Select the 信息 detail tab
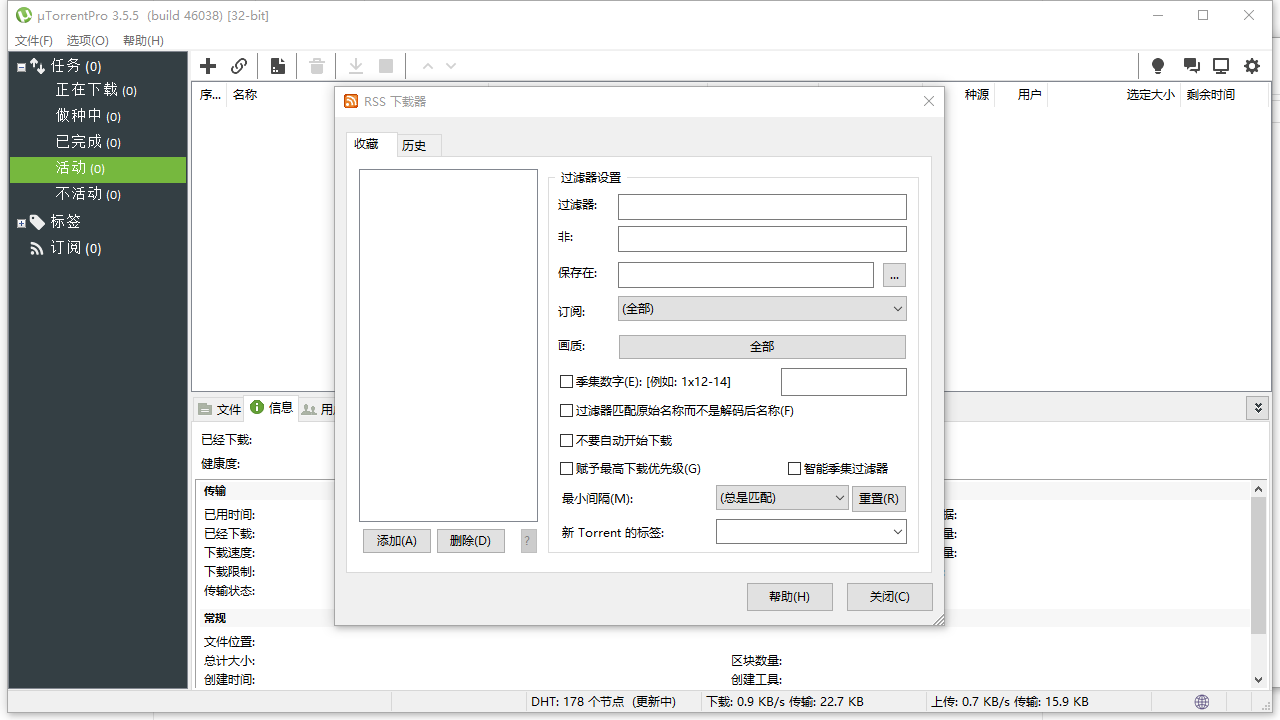The width and height of the screenshot is (1280, 720). (271, 408)
